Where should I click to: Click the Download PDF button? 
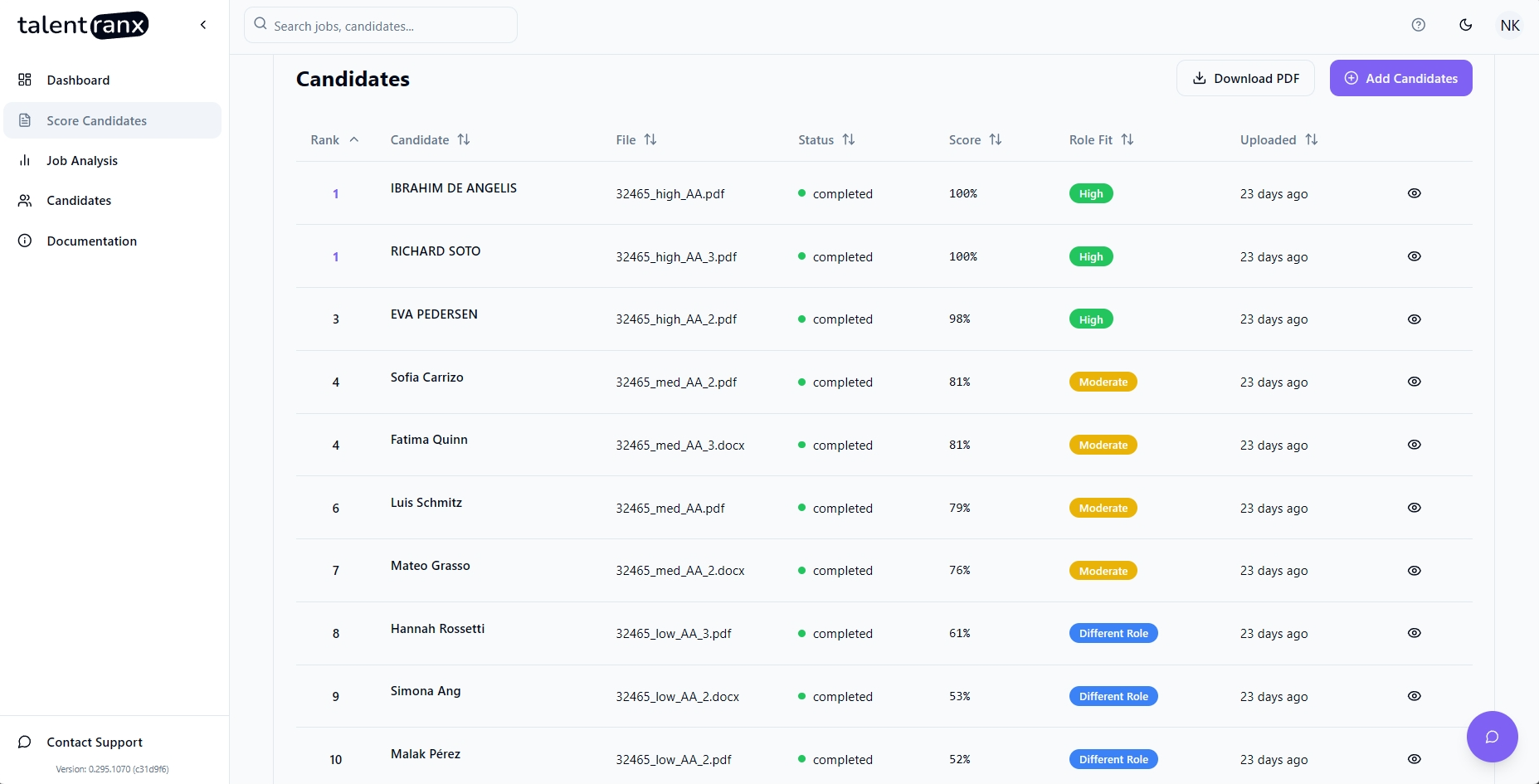(1244, 79)
